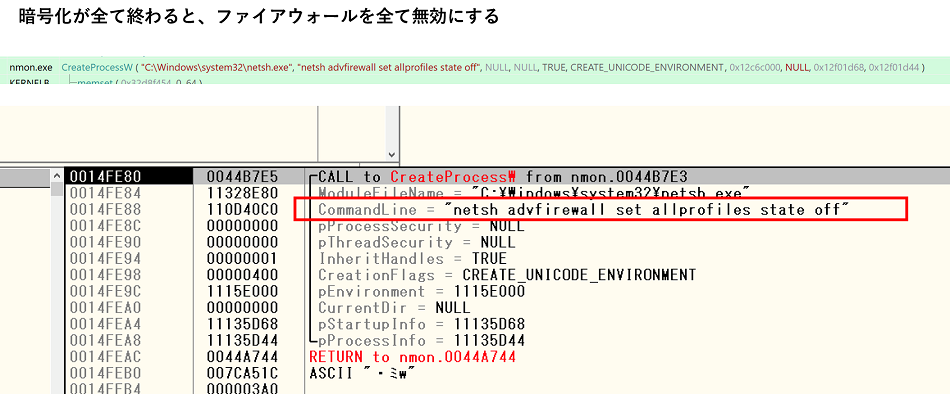Screen dimensions: 950x394
Task: Click the "pProcessInfo = 11135D44" line
Action: point(421,341)
